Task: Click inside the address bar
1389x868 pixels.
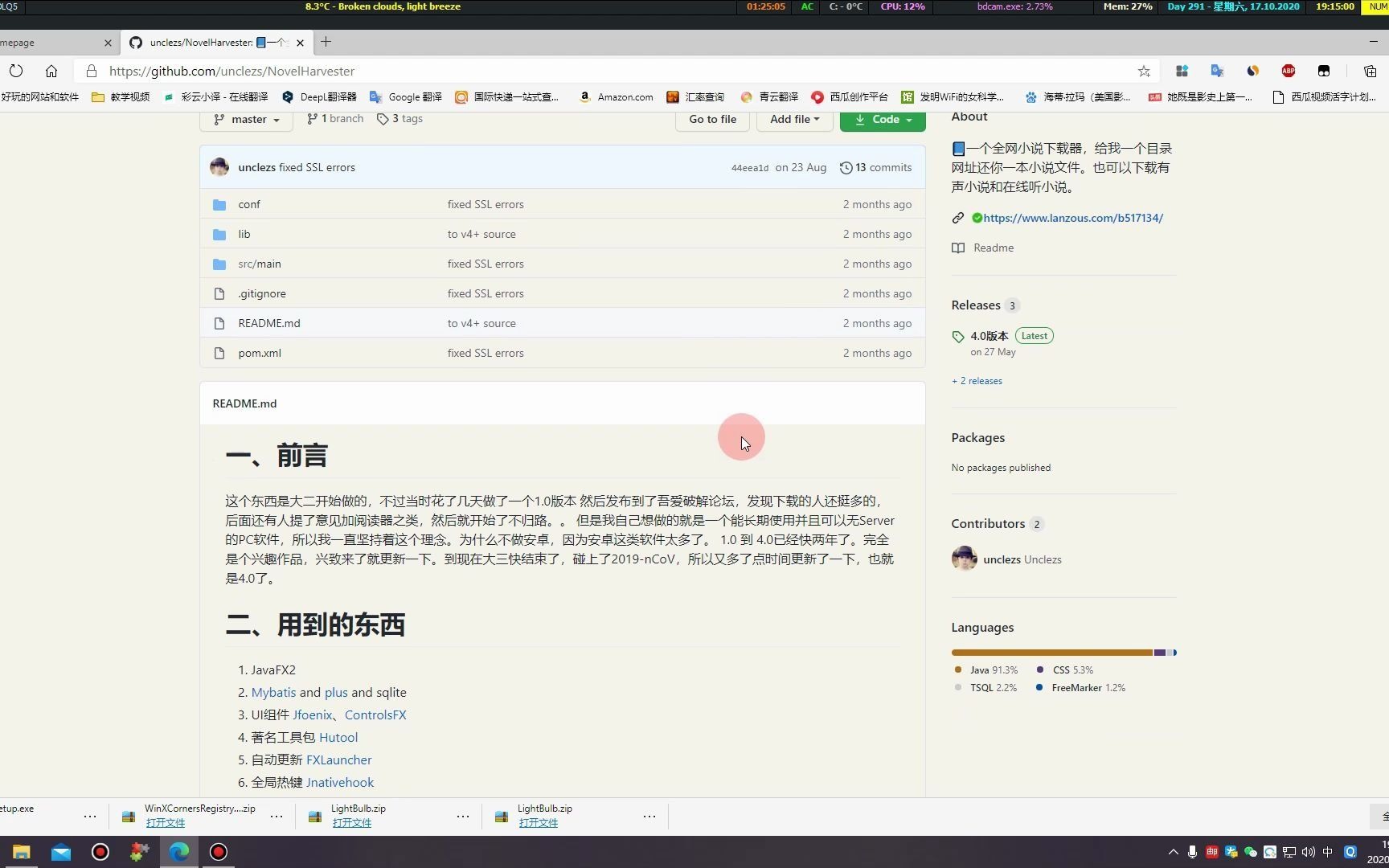Action: [x=563, y=71]
